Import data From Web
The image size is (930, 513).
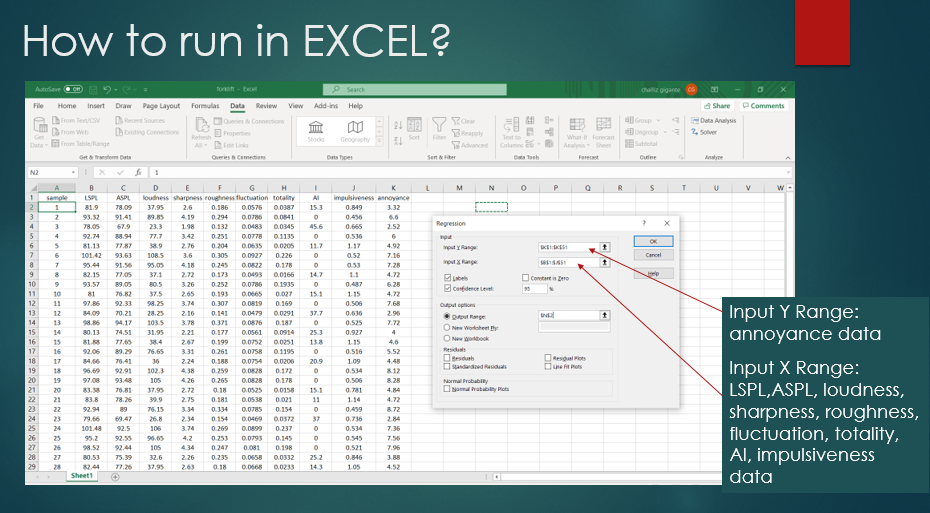[x=70, y=132]
